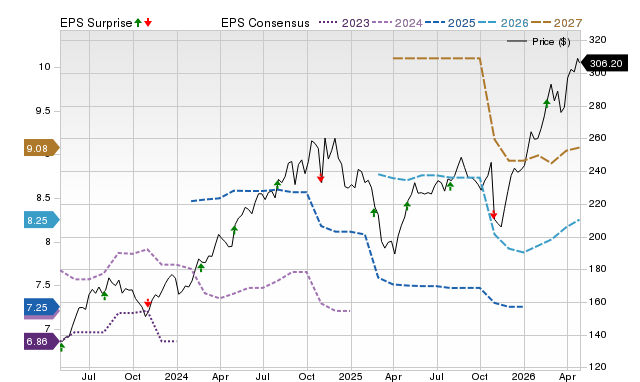Click the 2025 label on the time axis

point(350,376)
